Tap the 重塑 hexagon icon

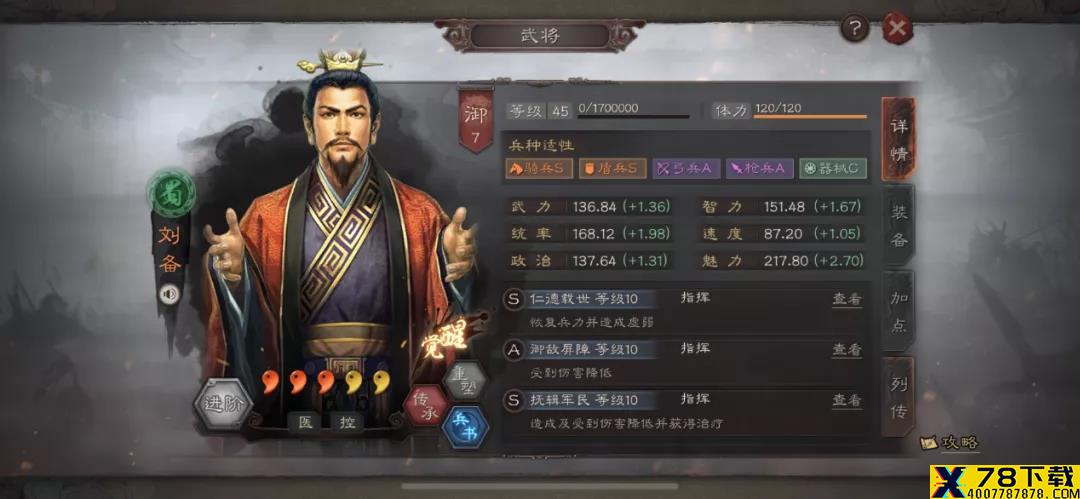pos(464,379)
